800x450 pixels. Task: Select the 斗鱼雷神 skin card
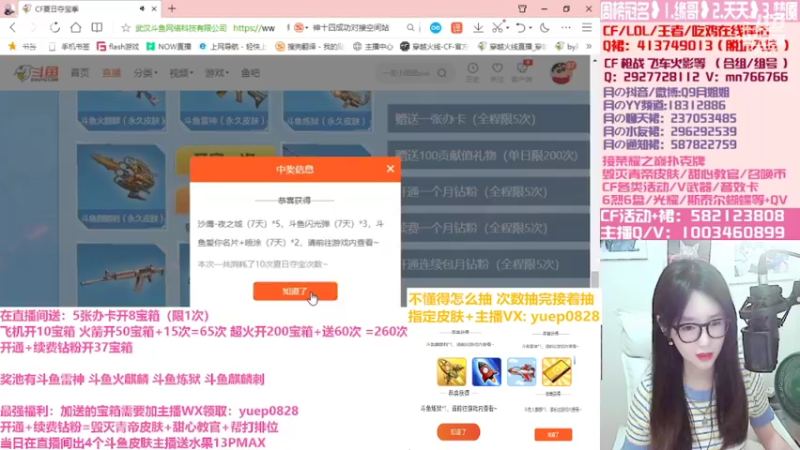pos(224,111)
